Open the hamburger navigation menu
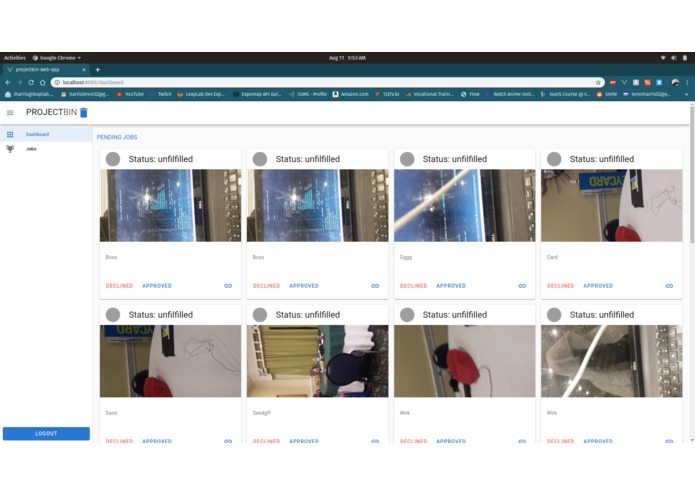Viewport: 695px width, 494px height. (x=10, y=113)
